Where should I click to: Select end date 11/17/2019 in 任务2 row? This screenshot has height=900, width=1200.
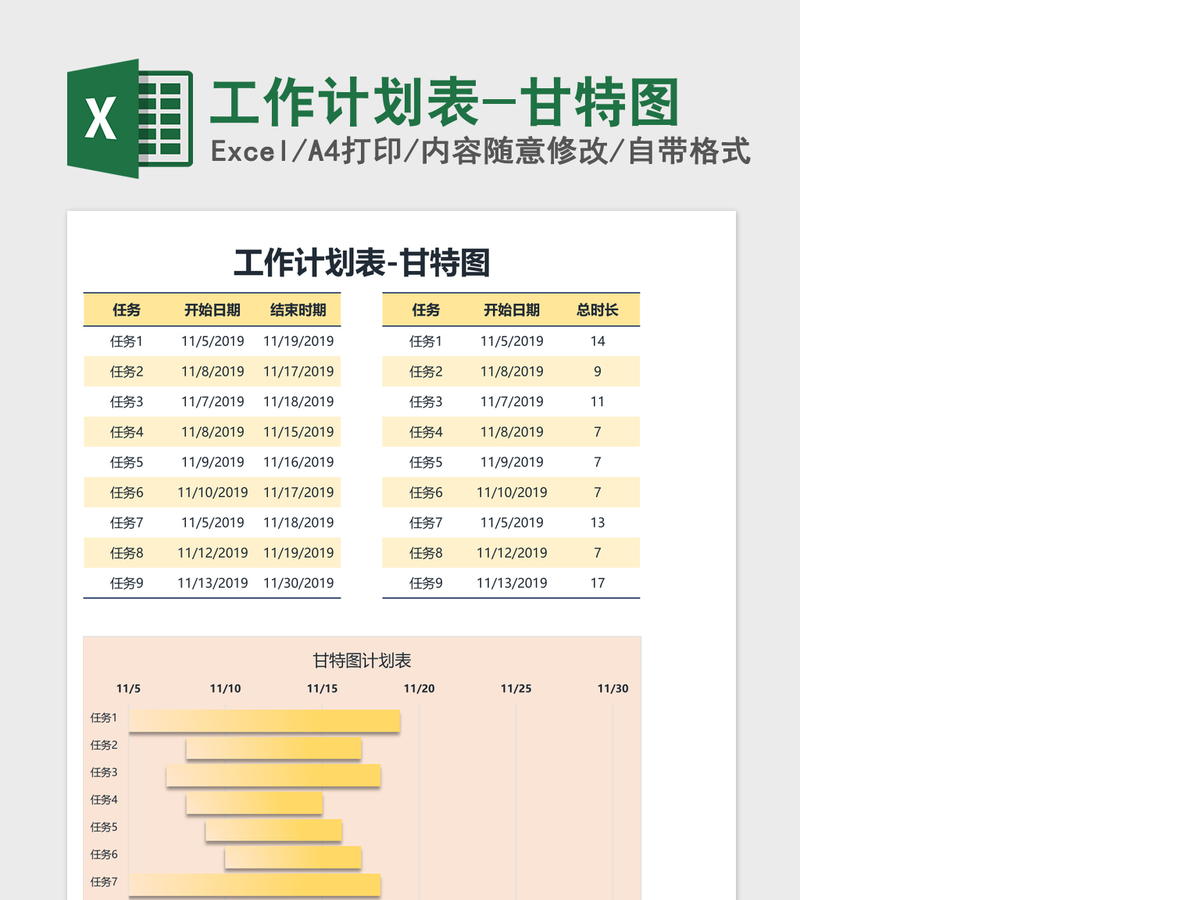coord(298,371)
